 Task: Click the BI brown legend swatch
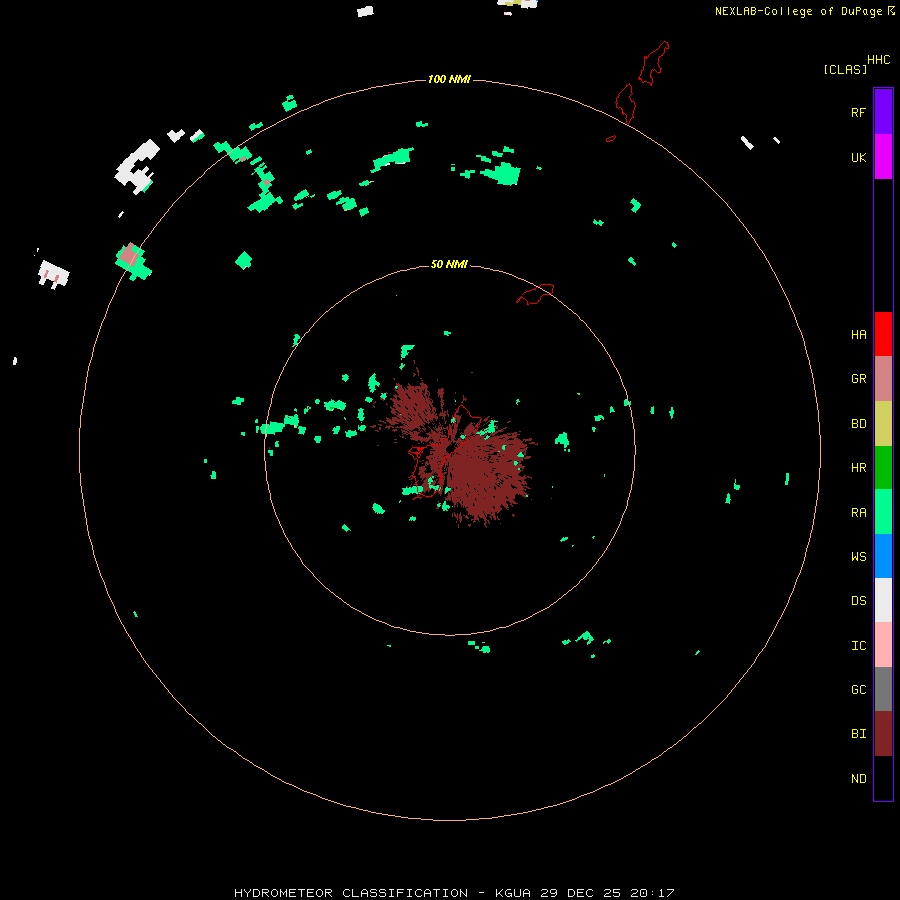pos(883,734)
